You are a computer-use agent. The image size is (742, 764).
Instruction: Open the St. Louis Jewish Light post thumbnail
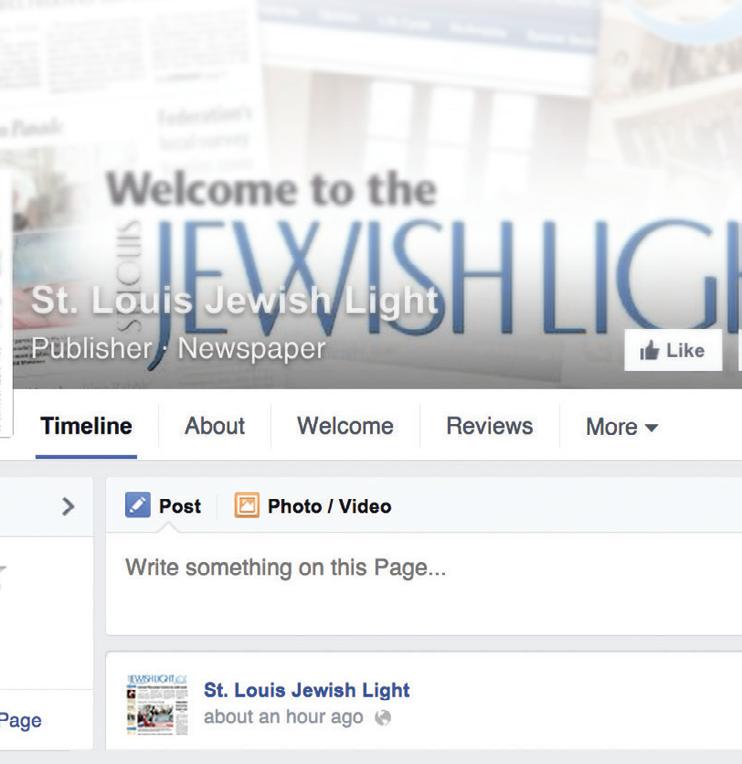[x=157, y=705]
